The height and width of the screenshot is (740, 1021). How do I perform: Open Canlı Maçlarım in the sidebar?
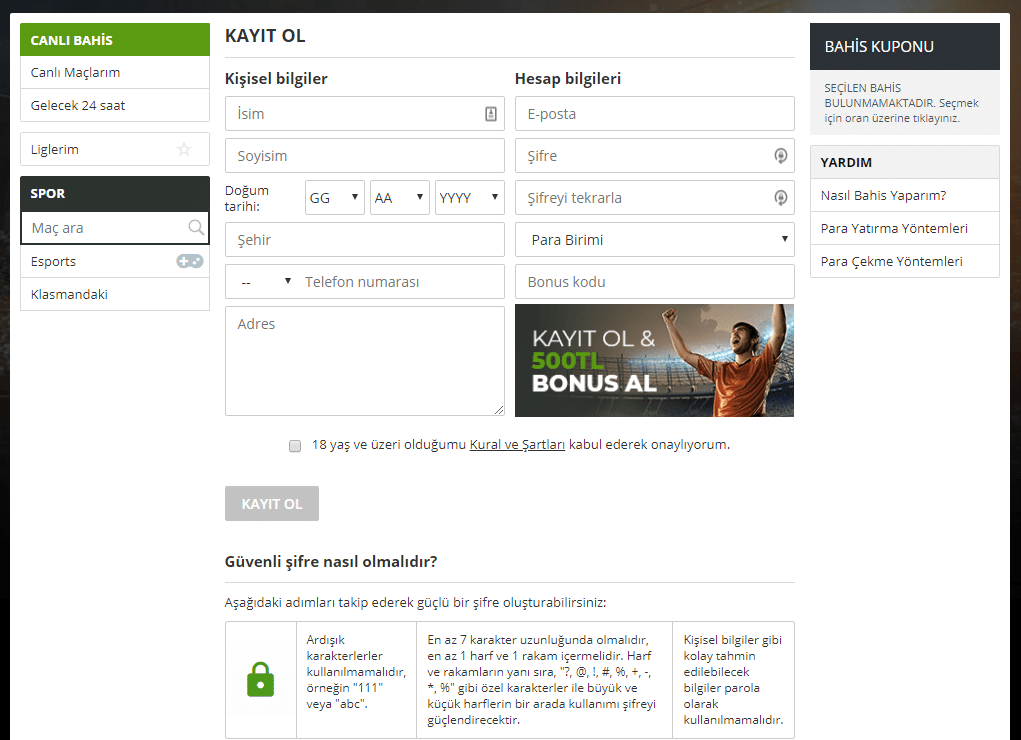click(x=76, y=73)
